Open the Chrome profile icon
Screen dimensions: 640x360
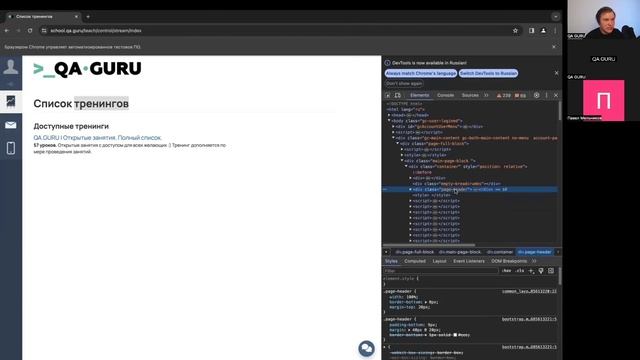tap(543, 31)
